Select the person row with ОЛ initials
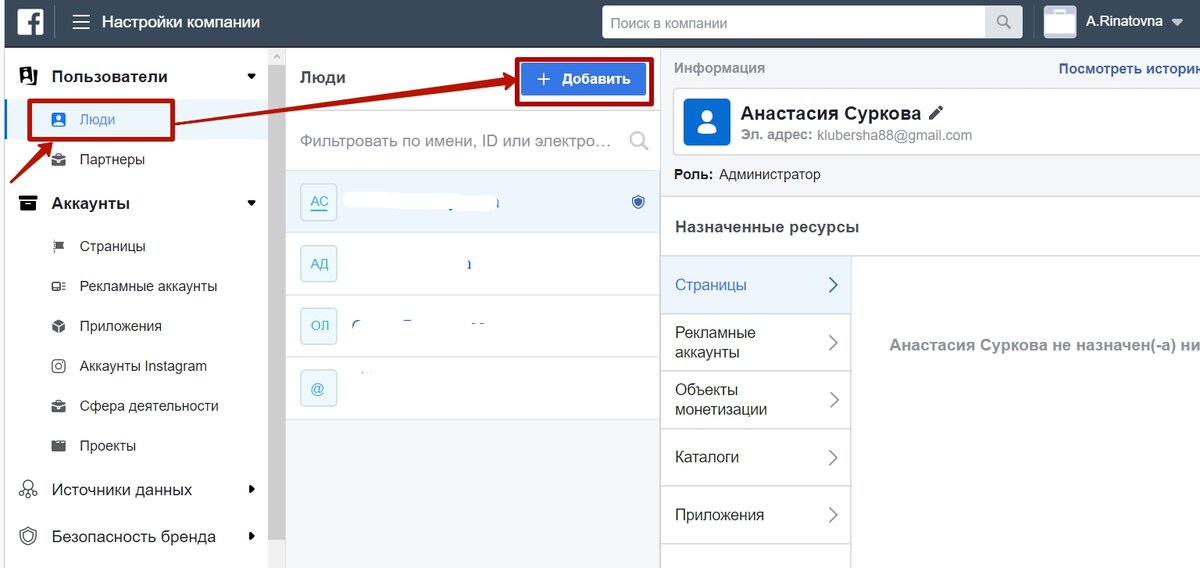 click(472, 326)
